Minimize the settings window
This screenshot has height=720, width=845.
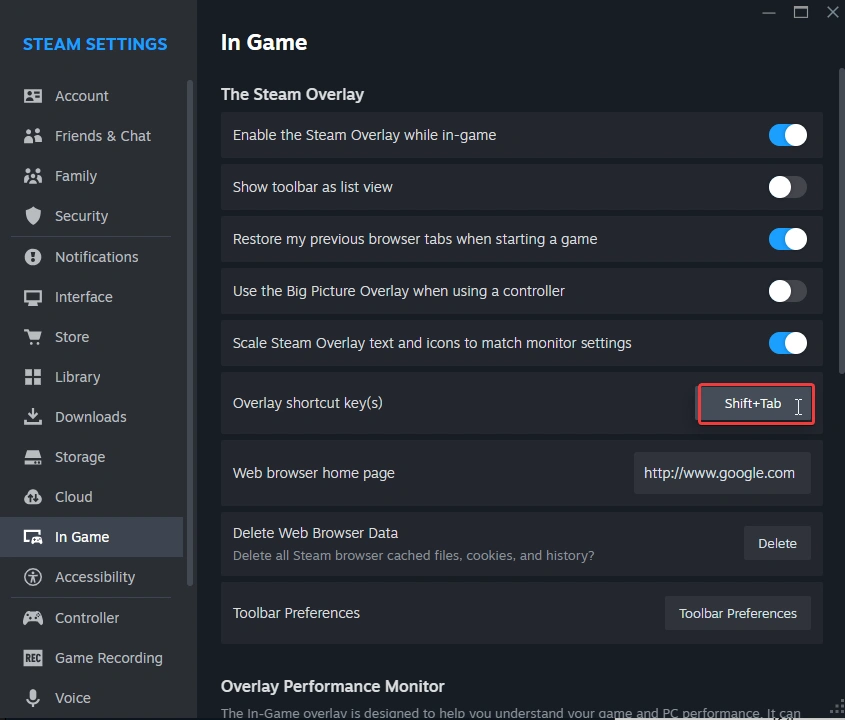tap(769, 12)
